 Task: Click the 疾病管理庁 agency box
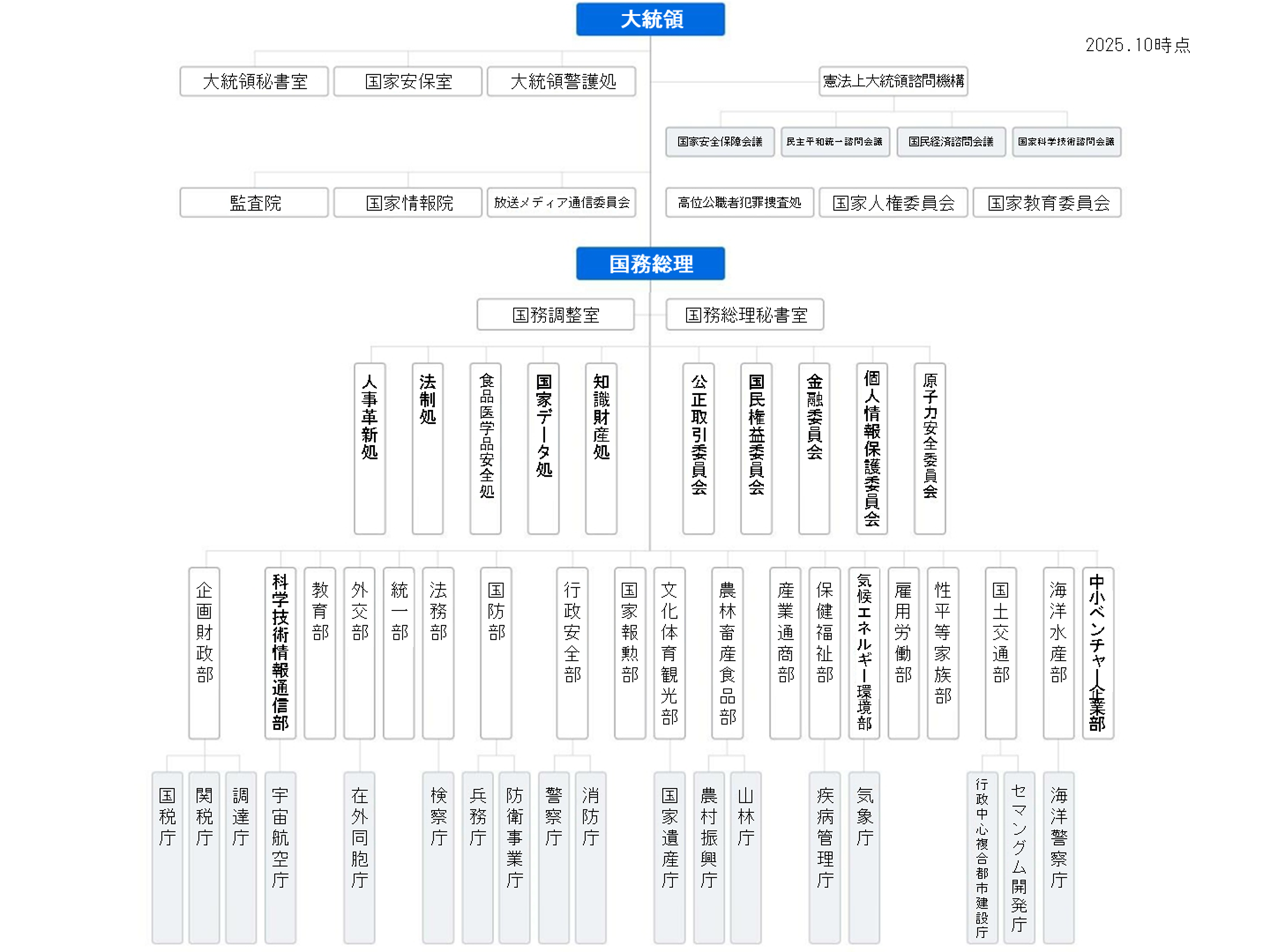click(x=824, y=857)
